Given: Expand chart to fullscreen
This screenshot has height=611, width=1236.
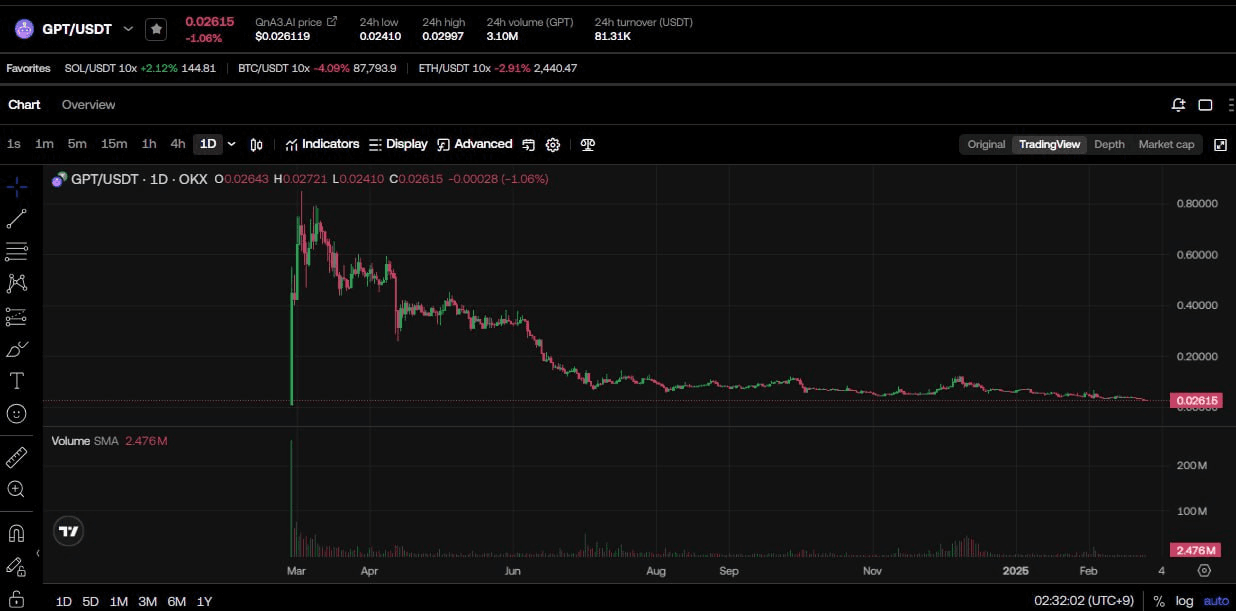Looking at the screenshot, I should tap(1220, 145).
